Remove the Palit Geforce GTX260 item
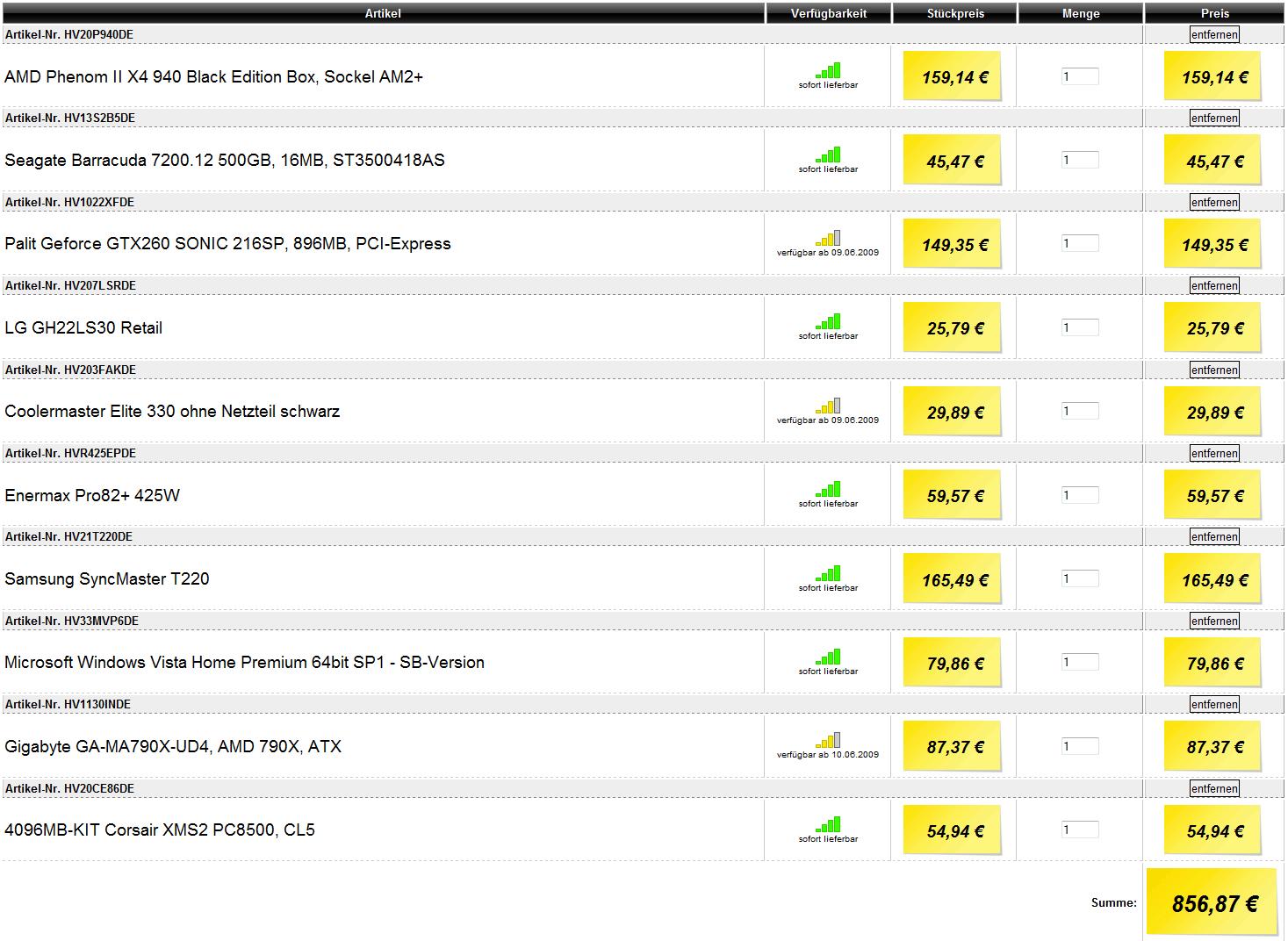Viewport: 1288px width, 941px height. [1214, 202]
